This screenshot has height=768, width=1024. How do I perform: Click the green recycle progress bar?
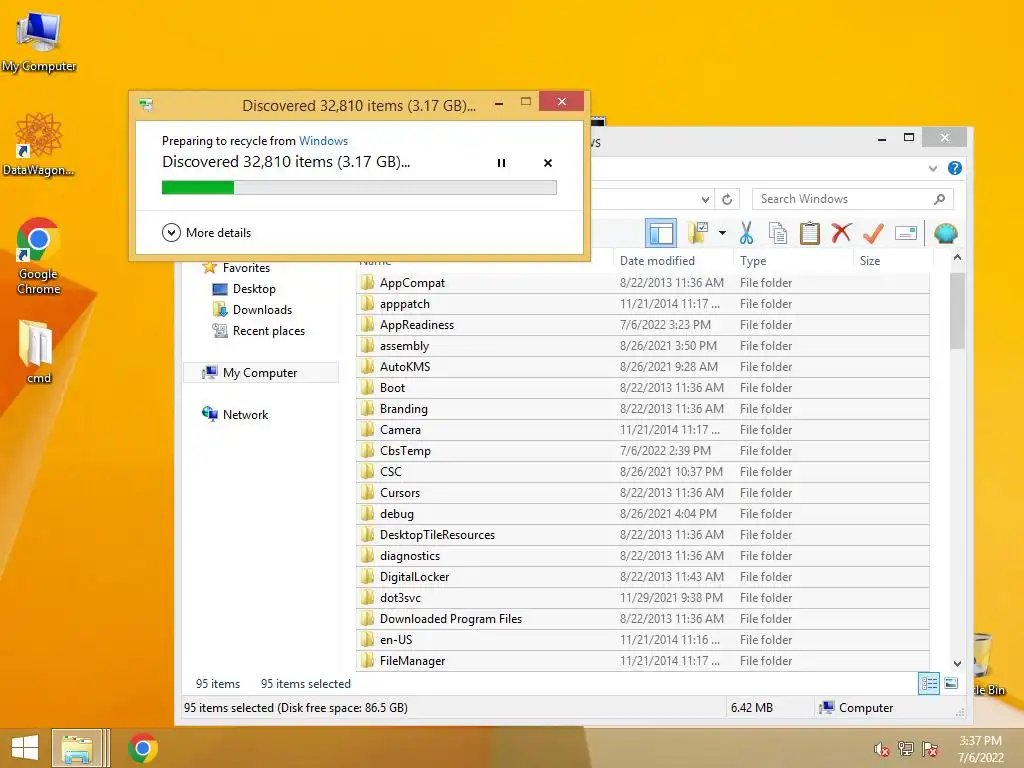[359, 188]
